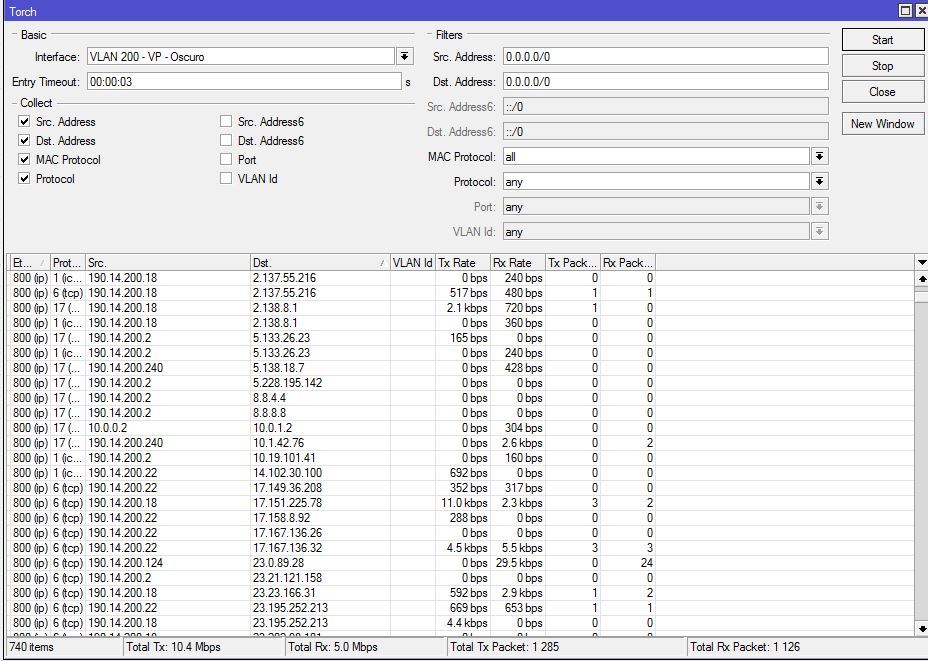Uncheck the Src. Address collect option
The width and height of the screenshot is (928, 661).
(25, 121)
